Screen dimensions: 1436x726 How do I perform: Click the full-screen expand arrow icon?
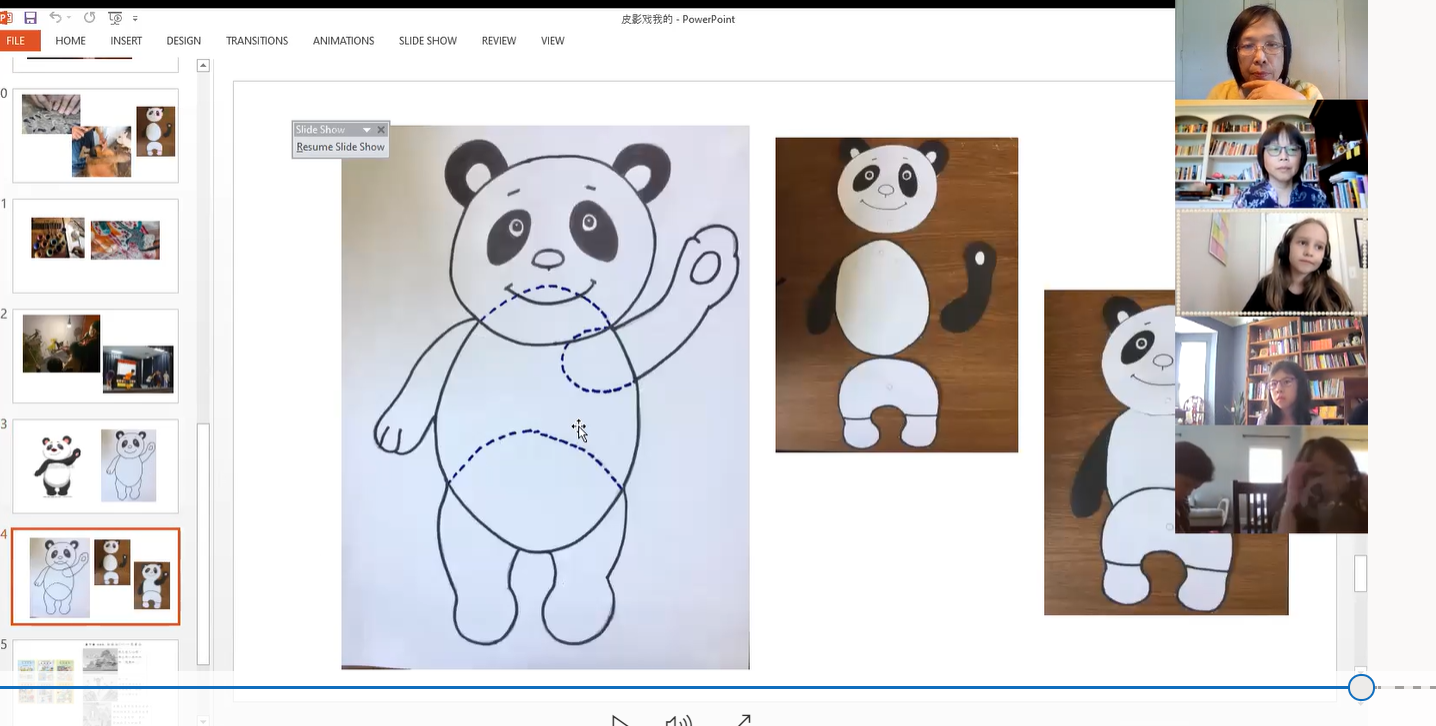click(743, 718)
